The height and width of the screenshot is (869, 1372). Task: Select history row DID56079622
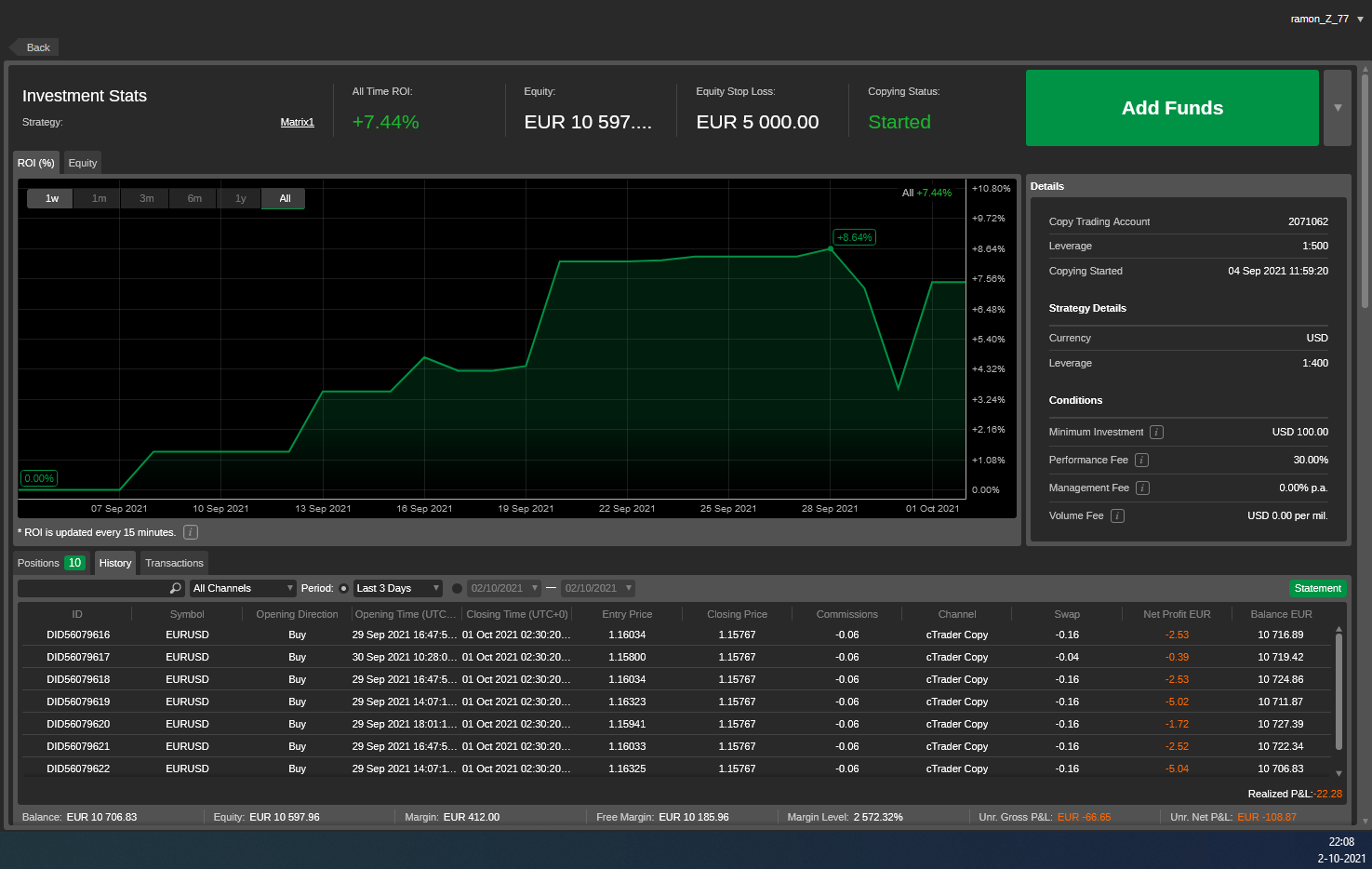pos(675,769)
